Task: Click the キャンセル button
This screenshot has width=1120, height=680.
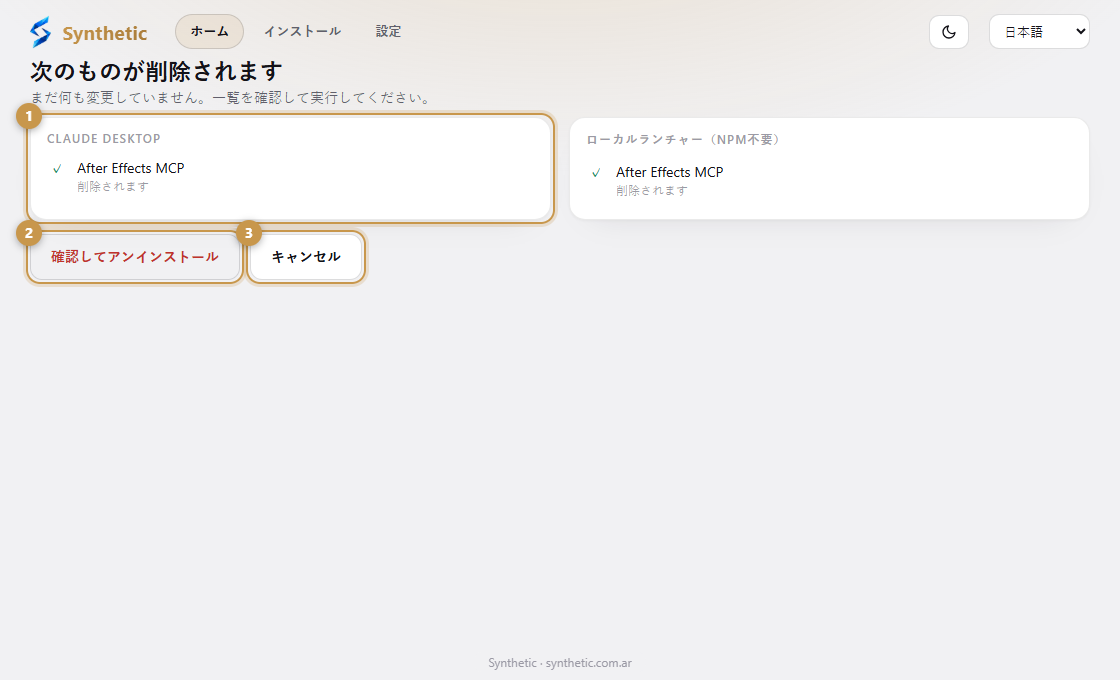Action: pyautogui.click(x=306, y=256)
